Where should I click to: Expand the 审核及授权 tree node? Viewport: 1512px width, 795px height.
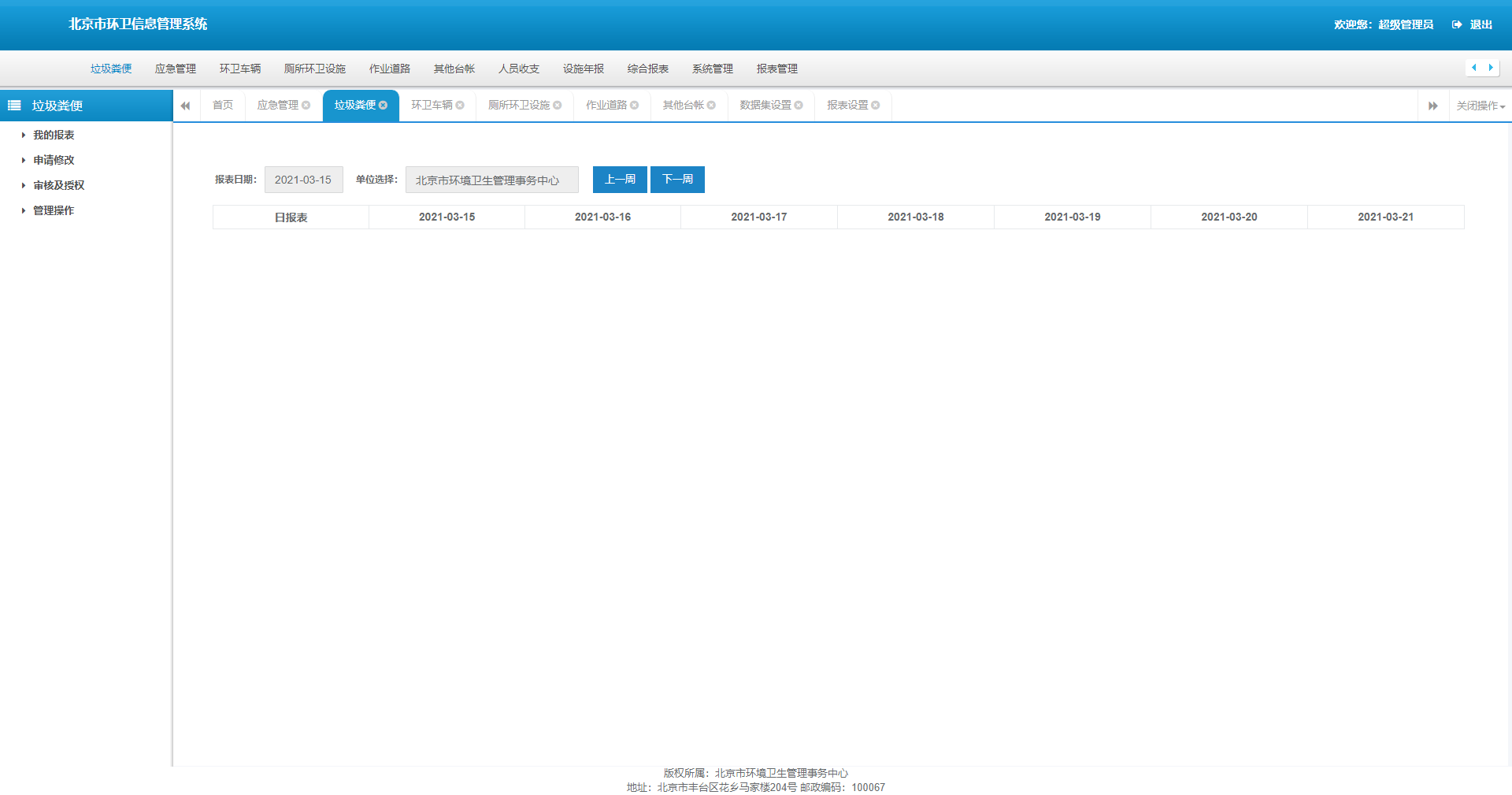pyautogui.click(x=24, y=186)
